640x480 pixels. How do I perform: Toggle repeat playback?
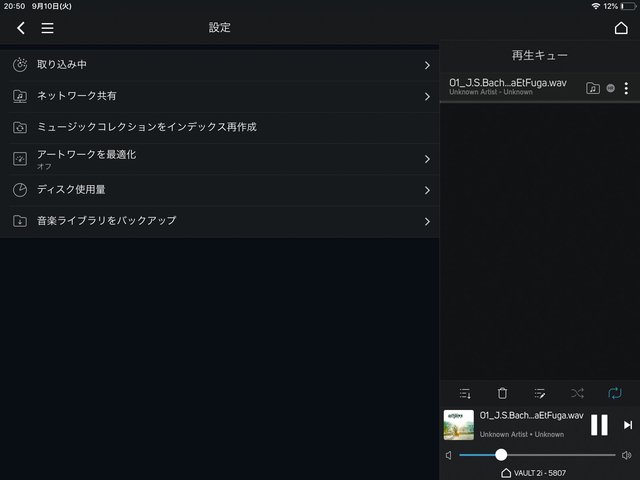tap(615, 393)
